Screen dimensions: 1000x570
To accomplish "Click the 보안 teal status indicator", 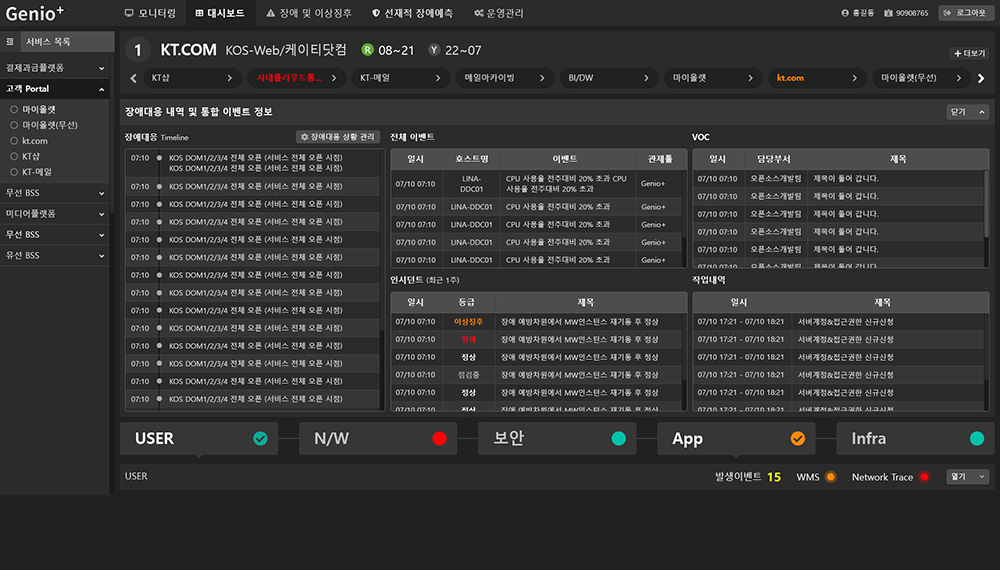I will coord(619,439).
